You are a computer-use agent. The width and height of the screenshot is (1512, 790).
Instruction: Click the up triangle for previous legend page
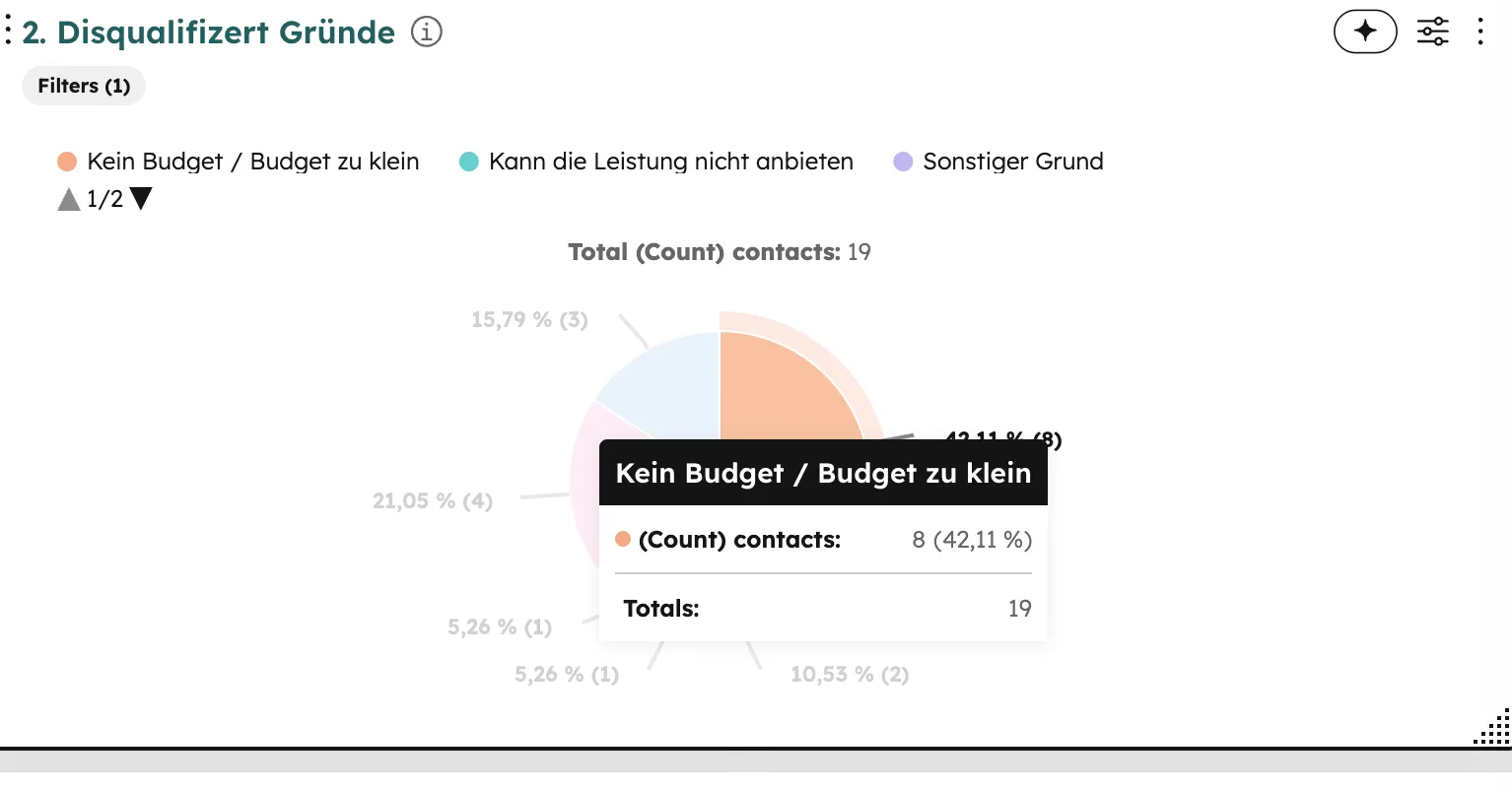coord(67,198)
